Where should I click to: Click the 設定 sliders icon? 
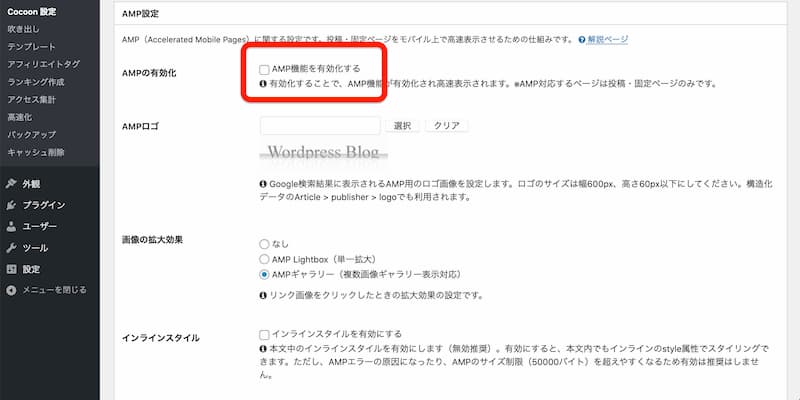point(11,269)
